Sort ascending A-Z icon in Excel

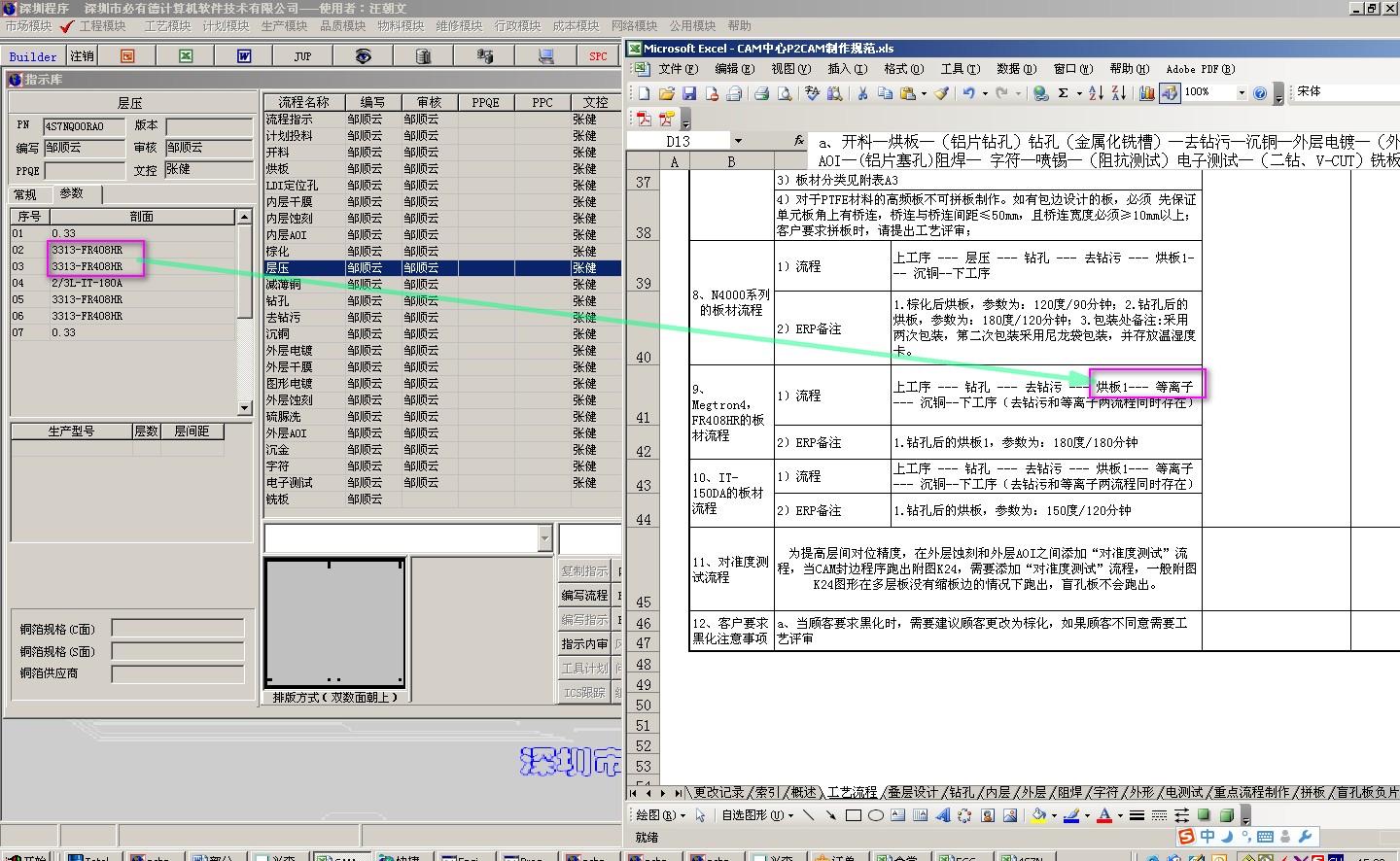(x=1096, y=93)
